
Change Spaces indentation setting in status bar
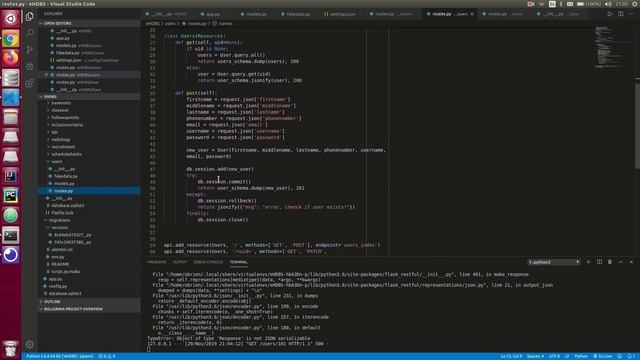535,356
